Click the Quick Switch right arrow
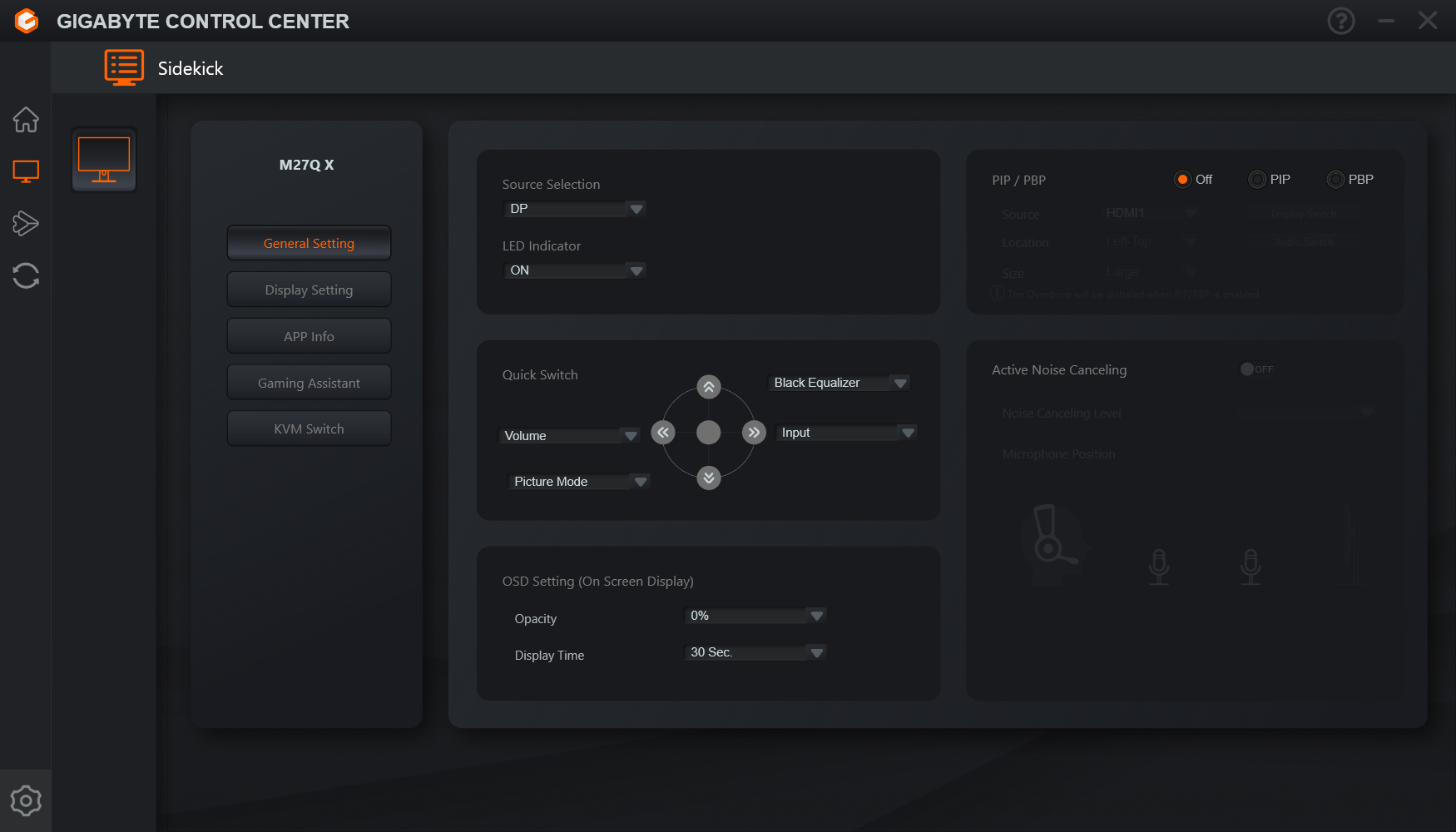The width and height of the screenshot is (1456, 832). pos(754,433)
